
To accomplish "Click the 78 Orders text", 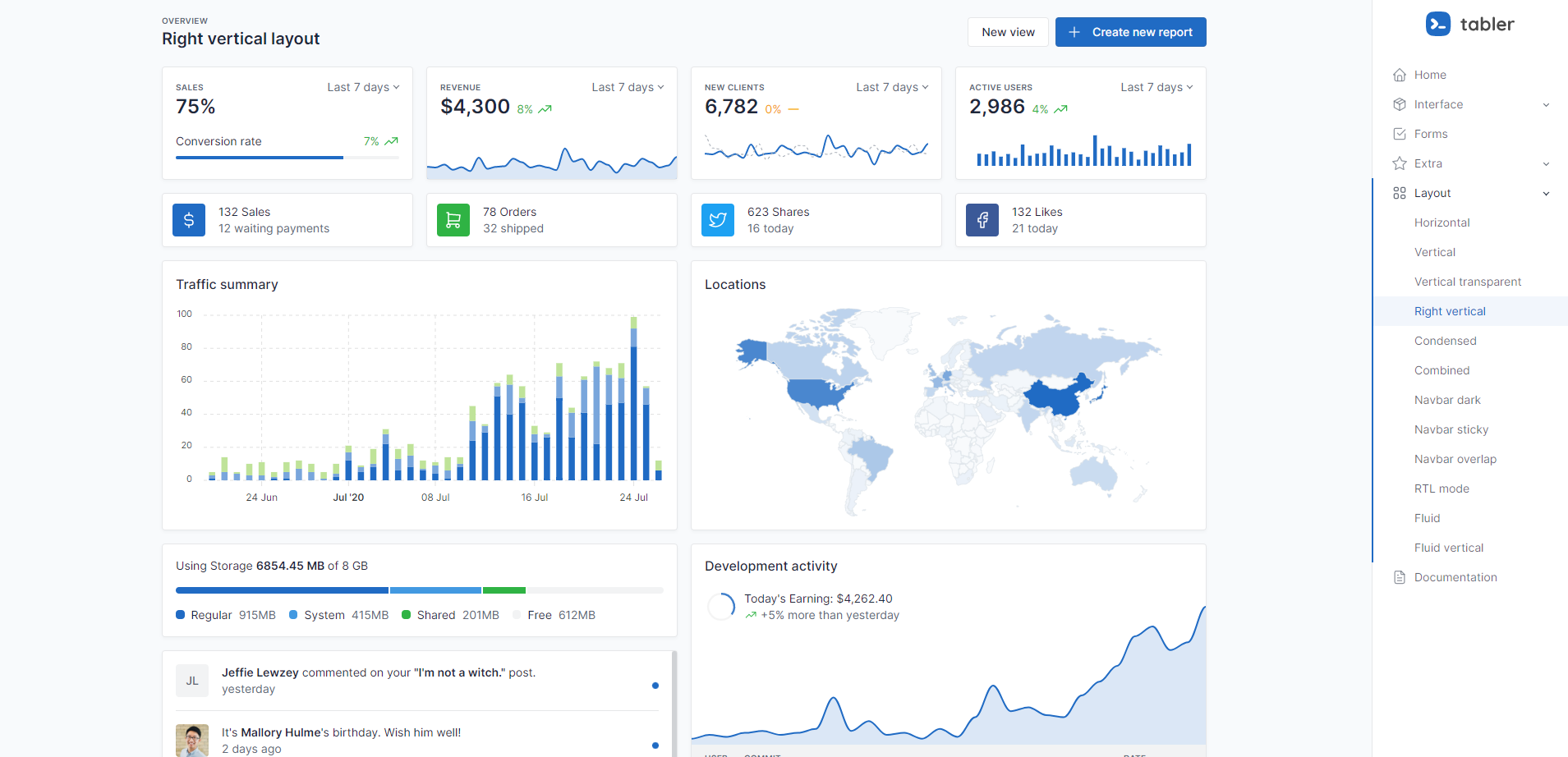I will [x=509, y=212].
